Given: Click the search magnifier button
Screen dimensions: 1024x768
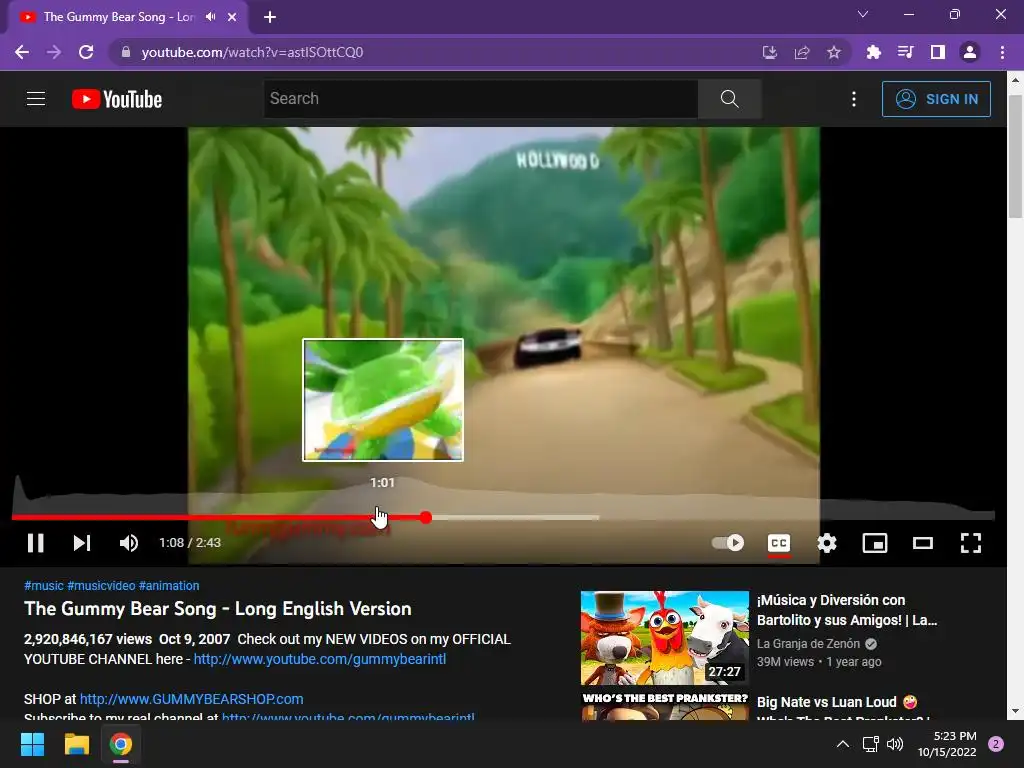Looking at the screenshot, I should tap(729, 99).
